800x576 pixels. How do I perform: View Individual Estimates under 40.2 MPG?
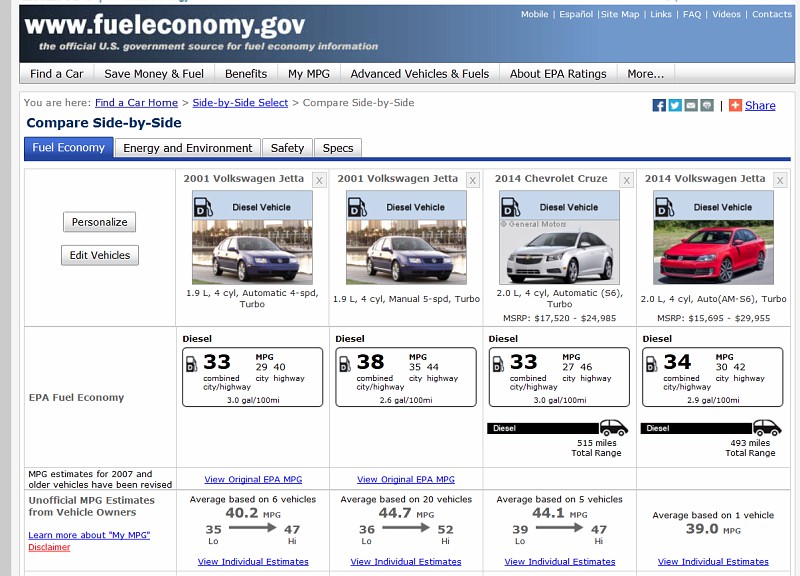tap(253, 561)
